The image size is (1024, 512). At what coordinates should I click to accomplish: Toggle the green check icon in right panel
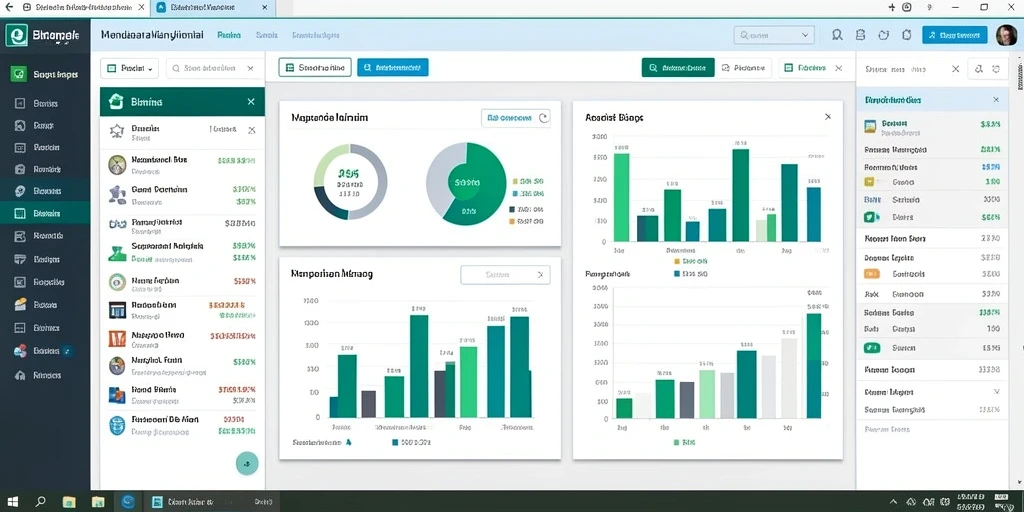click(872, 348)
